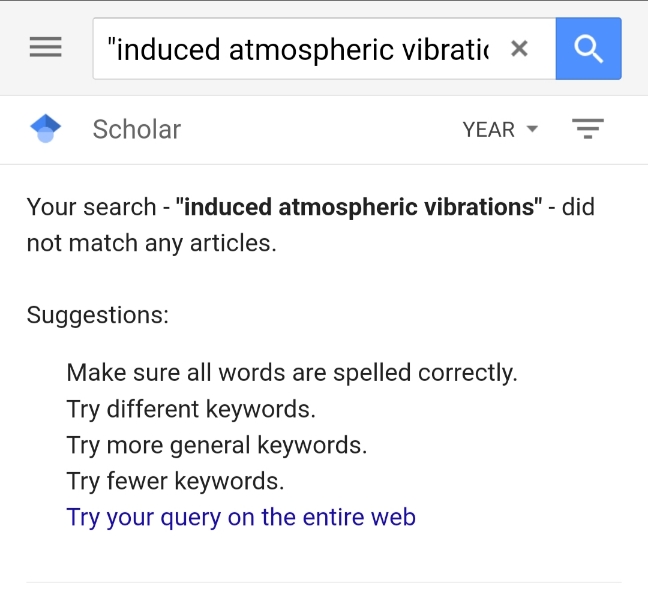This screenshot has width=648, height=613.
Task: Click the YEAR dropdown arrow
Action: click(532, 129)
